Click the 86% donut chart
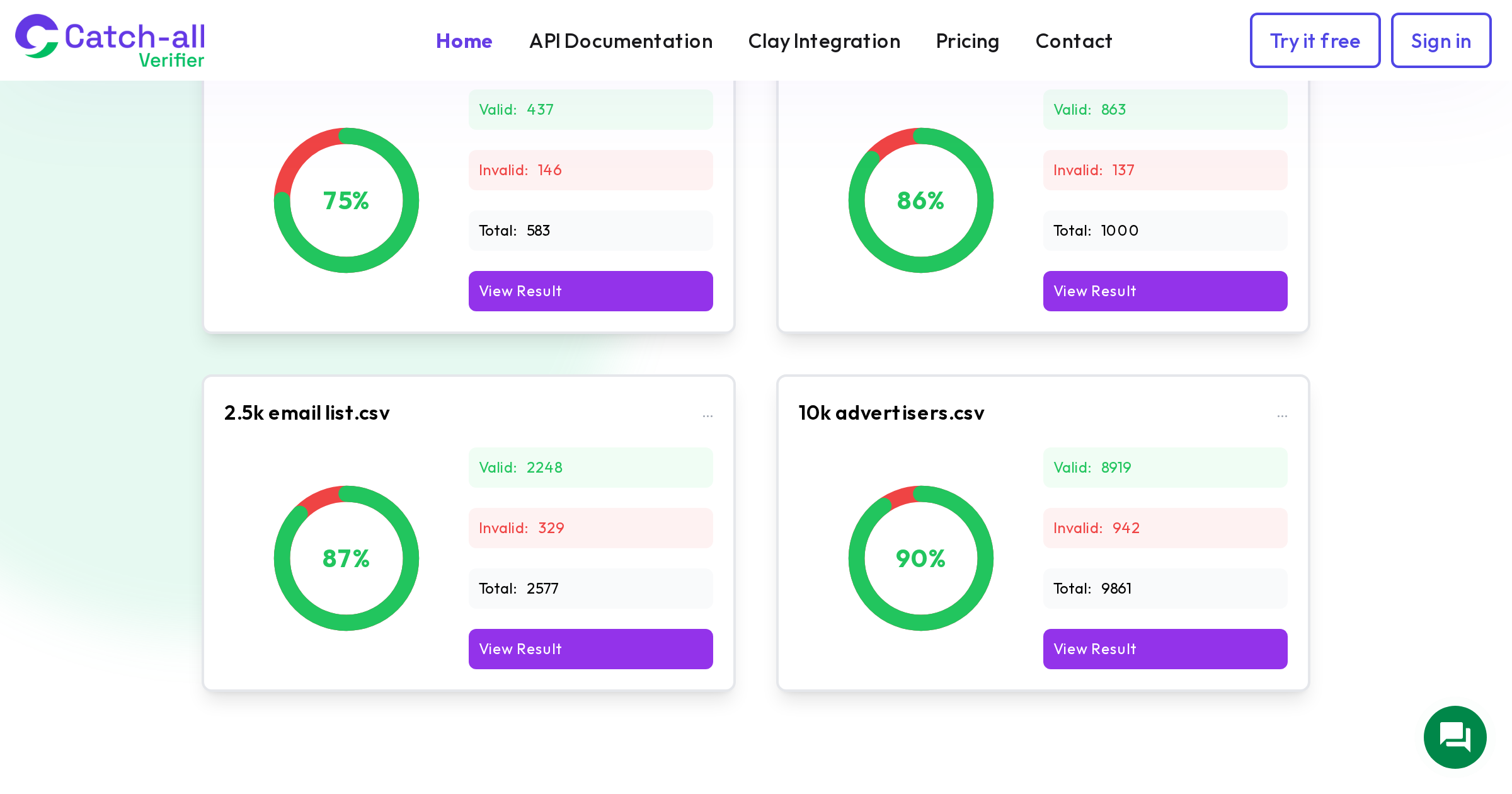Viewport: 1512px width, 794px height. [x=920, y=200]
